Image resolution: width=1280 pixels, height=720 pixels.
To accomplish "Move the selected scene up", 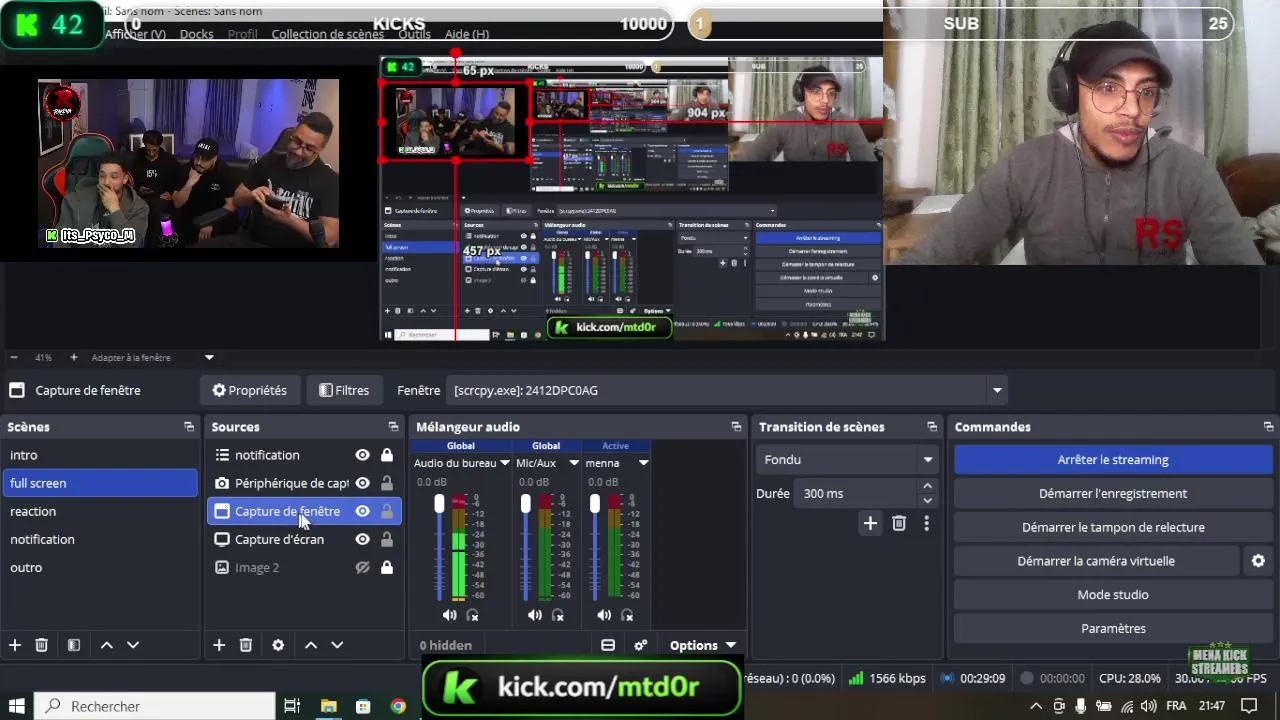I will [107, 645].
